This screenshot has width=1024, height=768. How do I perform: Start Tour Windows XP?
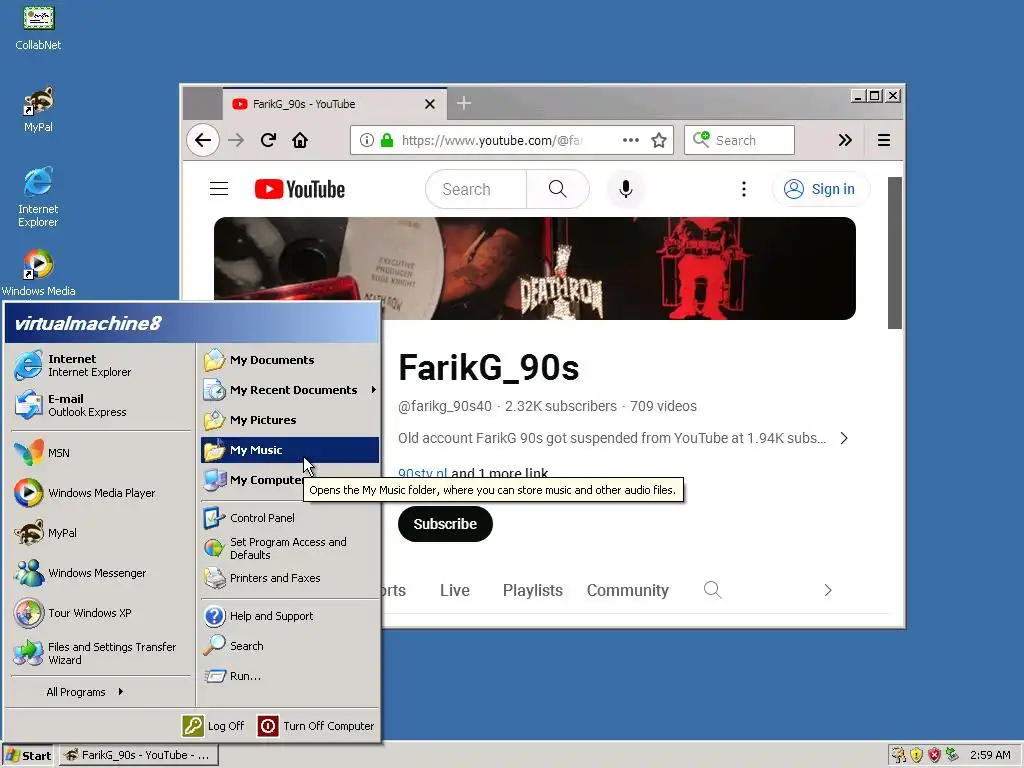tap(101, 613)
